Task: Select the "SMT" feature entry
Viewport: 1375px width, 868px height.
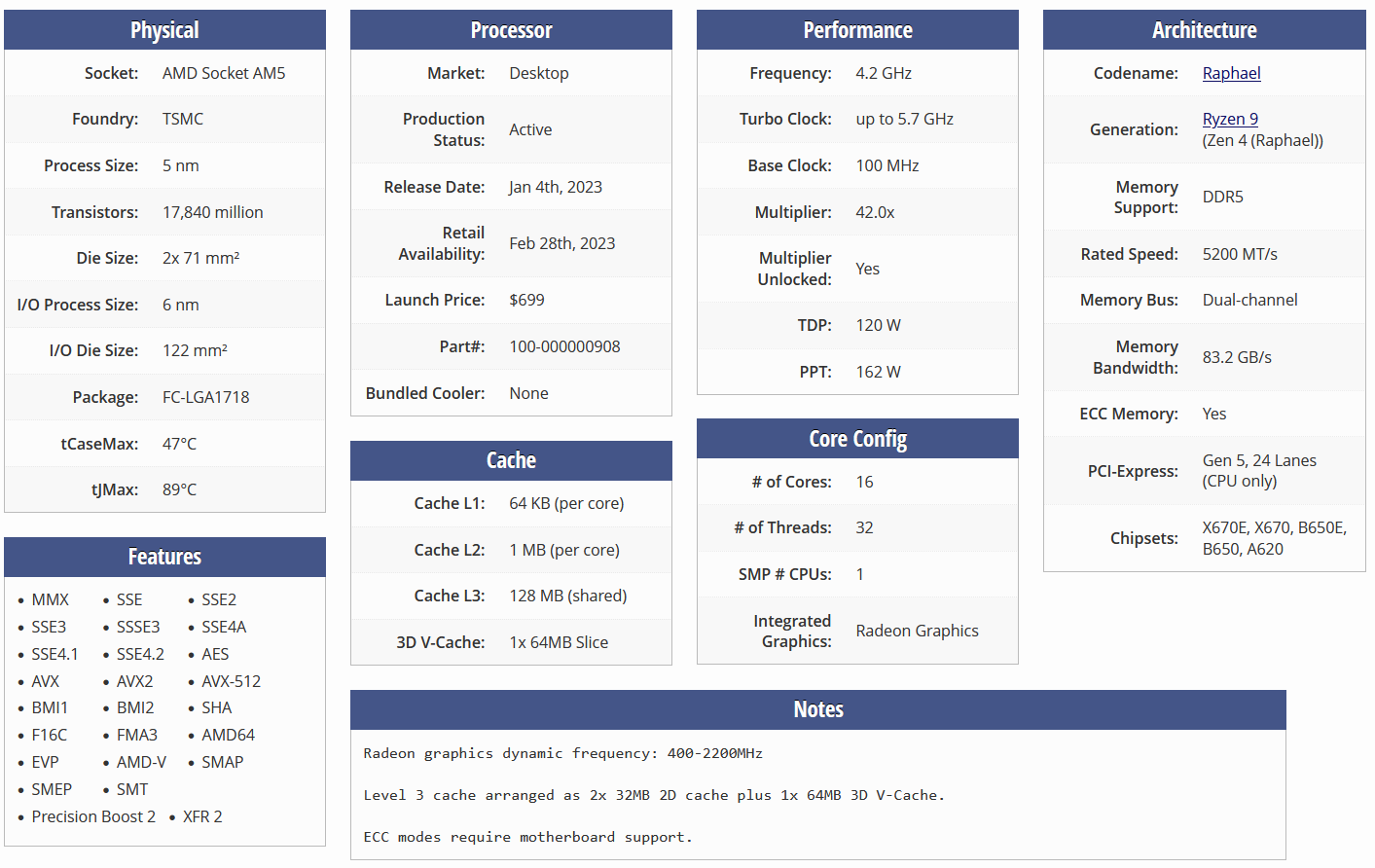Action: [x=132, y=789]
